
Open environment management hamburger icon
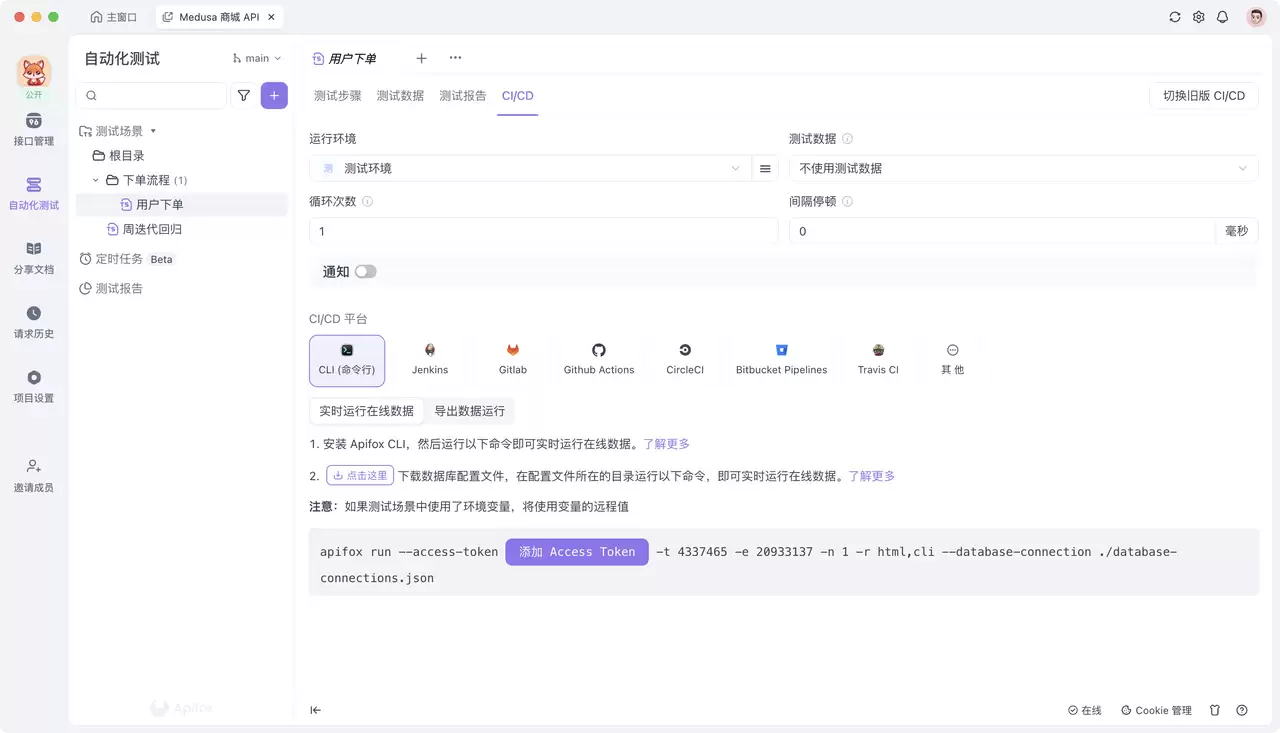coord(765,168)
